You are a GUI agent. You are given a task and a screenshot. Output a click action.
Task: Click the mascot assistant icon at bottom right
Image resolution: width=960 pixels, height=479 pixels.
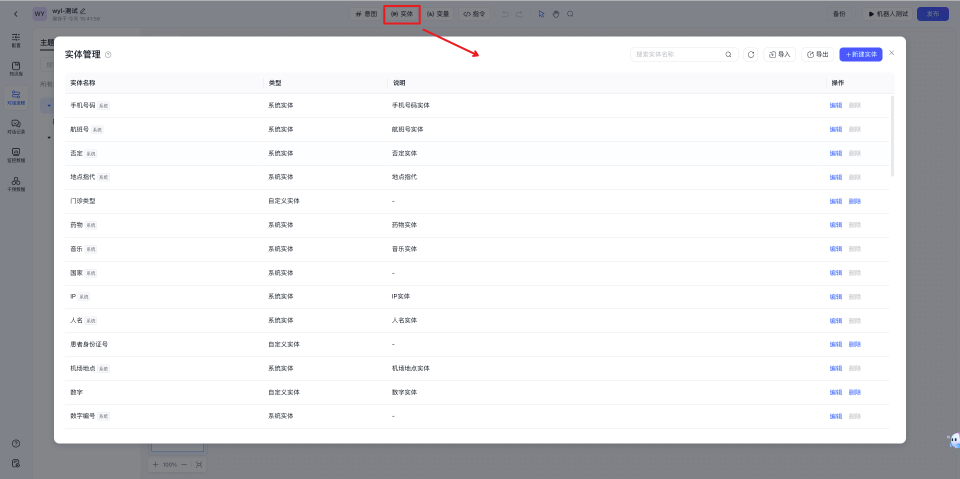coord(953,440)
